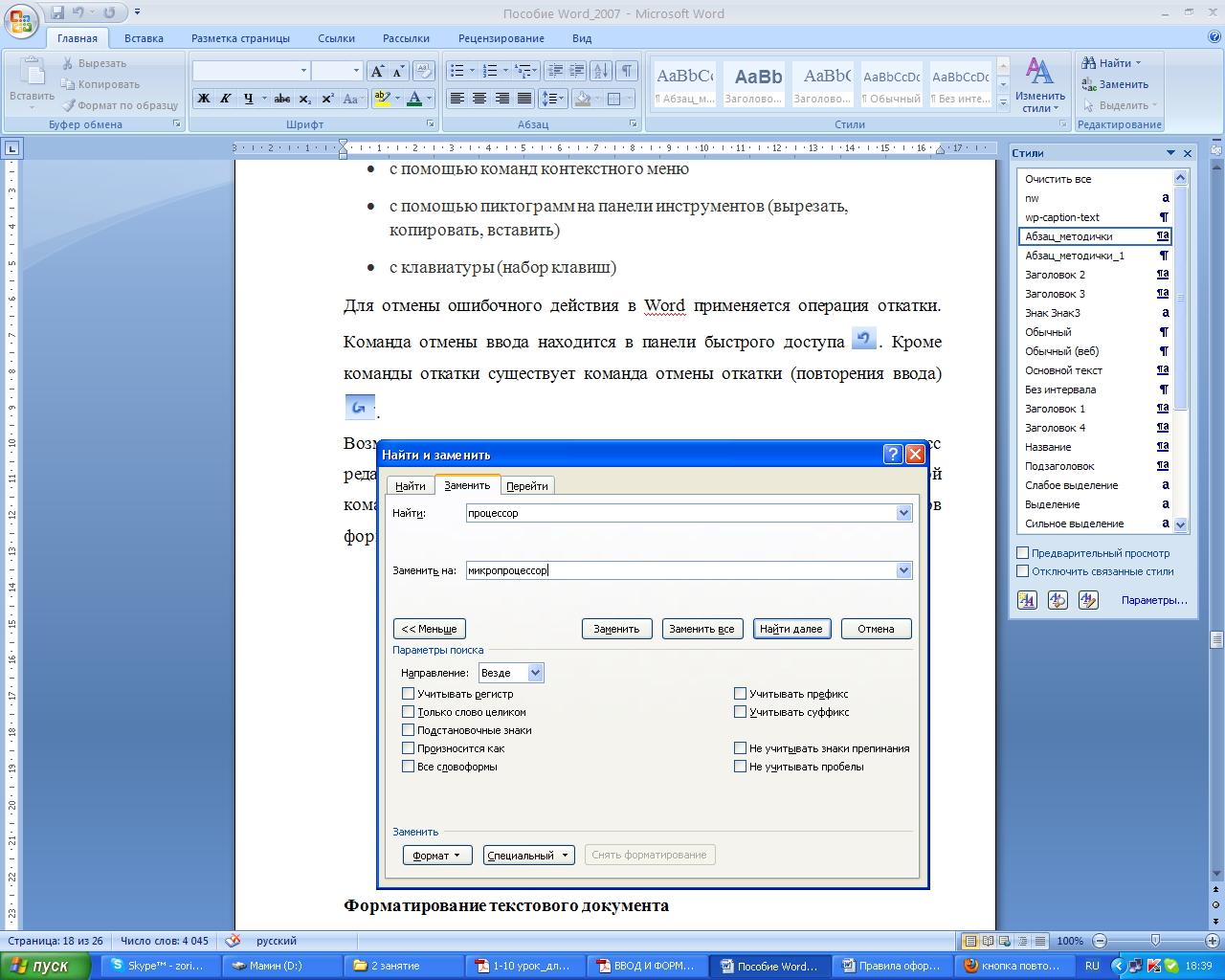Open the Ссылки ribbon tab

[x=337, y=38]
